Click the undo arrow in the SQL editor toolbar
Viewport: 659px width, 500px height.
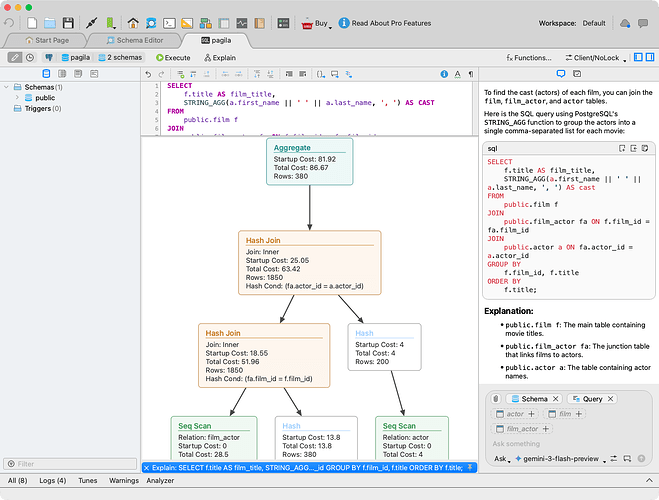(148, 74)
